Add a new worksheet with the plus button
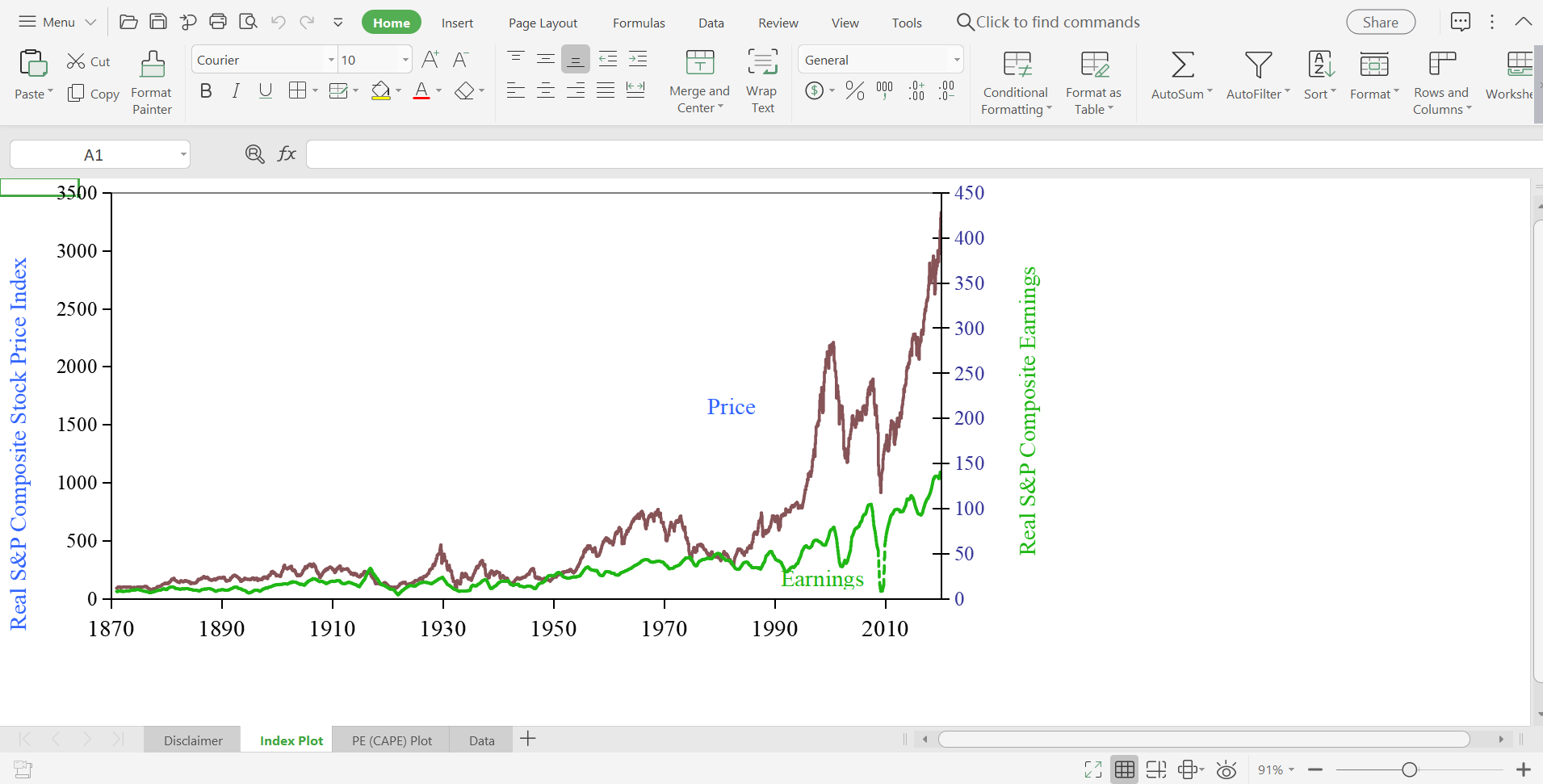This screenshot has height=784, width=1543. point(527,739)
